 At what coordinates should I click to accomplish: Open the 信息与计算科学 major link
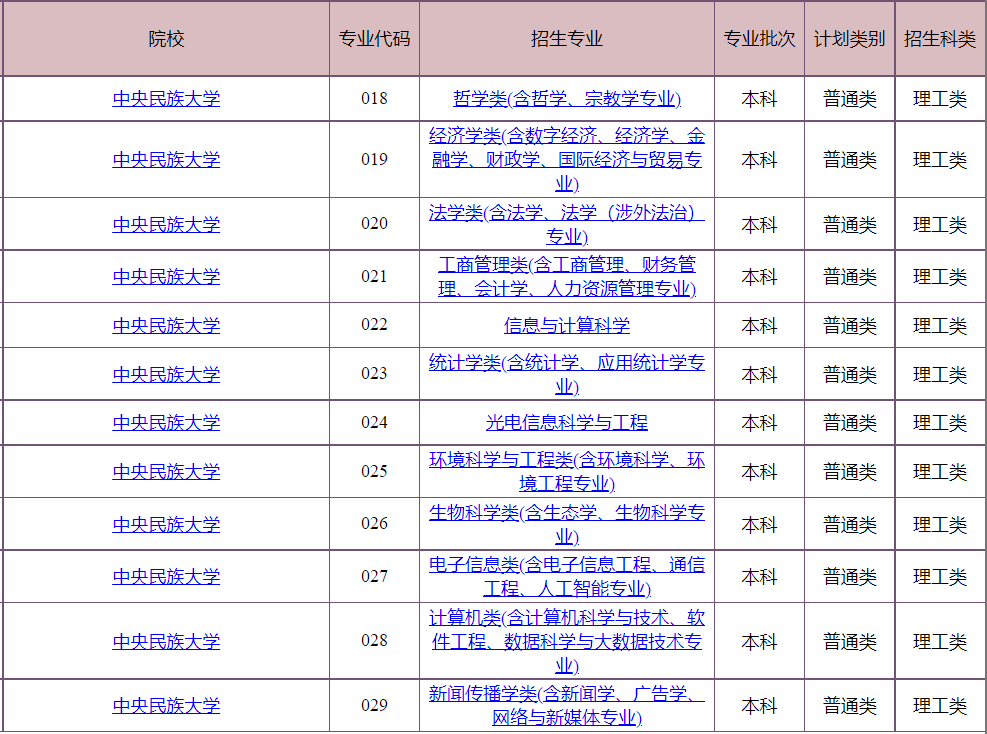[567, 325]
